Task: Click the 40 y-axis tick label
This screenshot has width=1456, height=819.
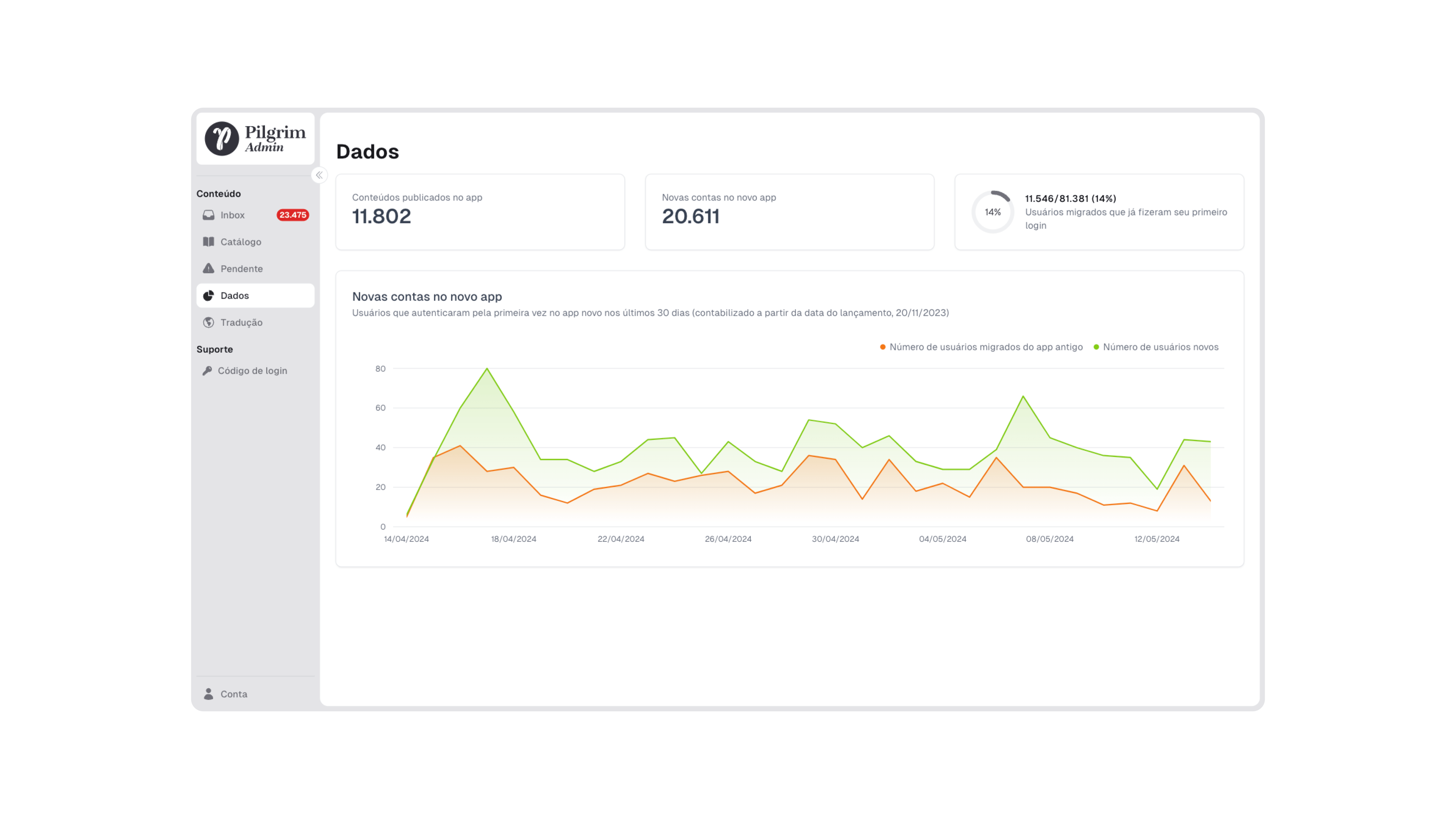Action: [380, 448]
